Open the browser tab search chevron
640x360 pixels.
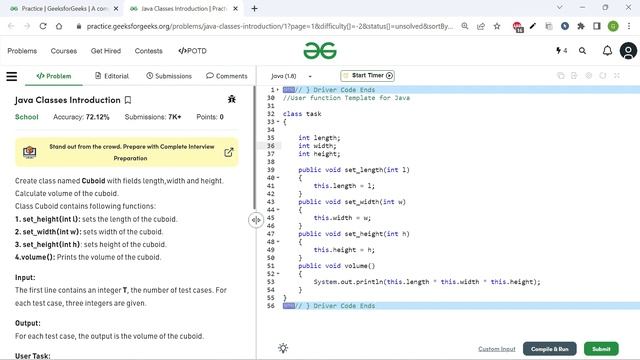(560, 7)
